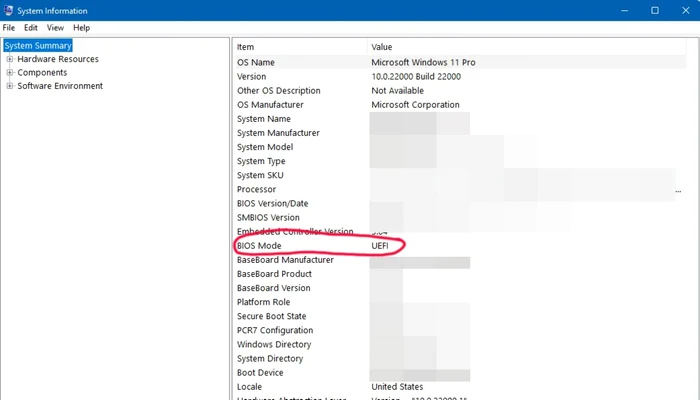The height and width of the screenshot is (400, 700).
Task: Click the 10.0.22000 Build 22000 value
Action: [x=416, y=77]
